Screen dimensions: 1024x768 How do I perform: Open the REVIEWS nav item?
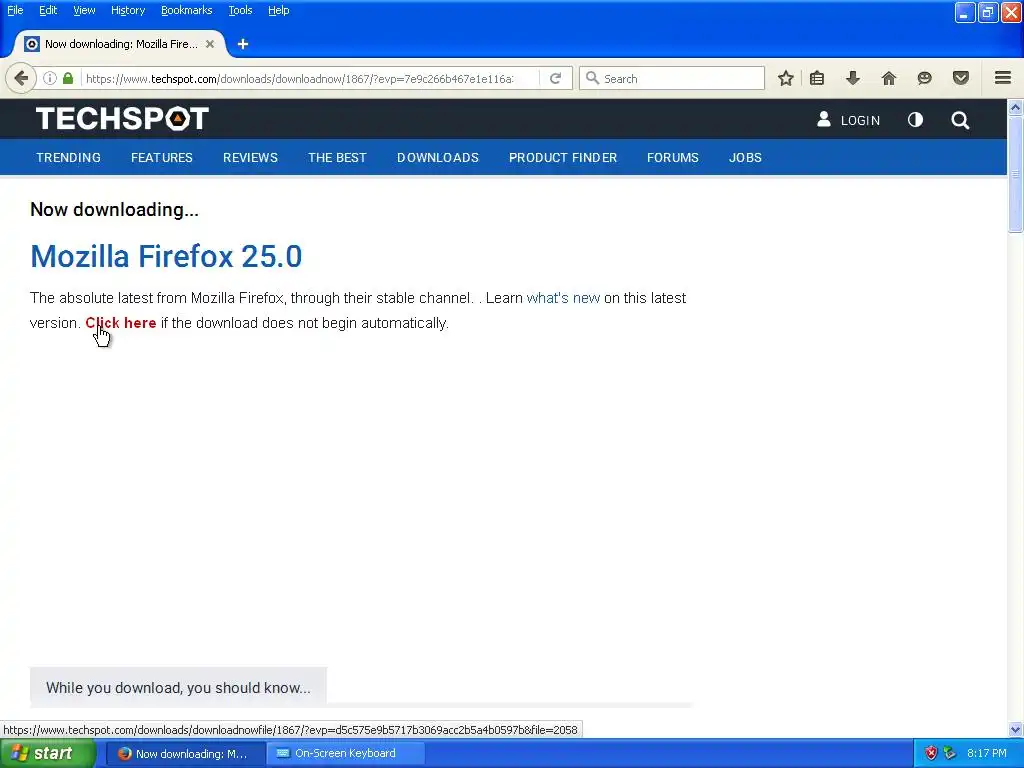tap(250, 157)
